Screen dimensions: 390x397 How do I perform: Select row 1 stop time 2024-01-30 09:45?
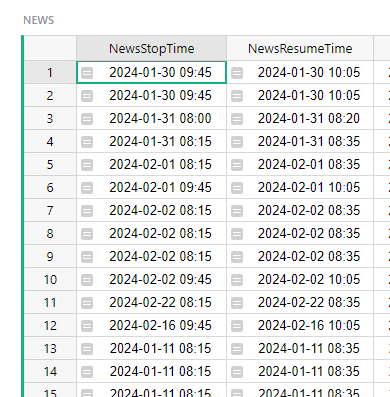click(x=151, y=72)
